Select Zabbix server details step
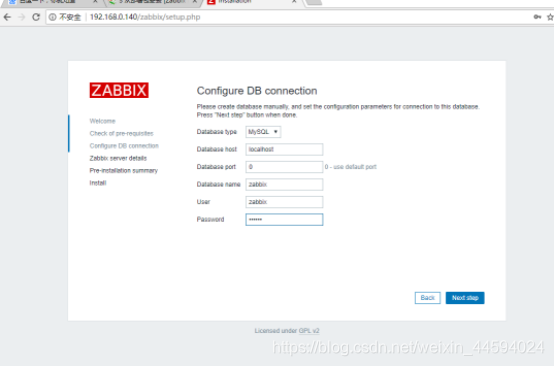 [x=118, y=158]
